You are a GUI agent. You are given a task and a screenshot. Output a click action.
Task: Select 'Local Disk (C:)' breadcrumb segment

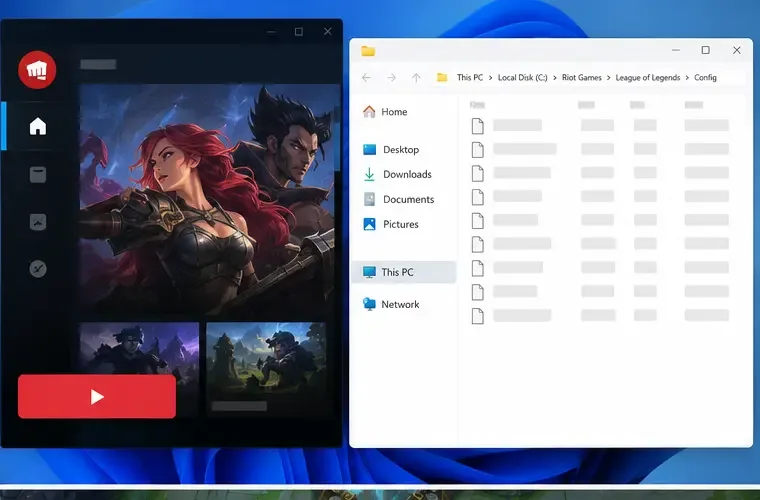tap(522, 78)
